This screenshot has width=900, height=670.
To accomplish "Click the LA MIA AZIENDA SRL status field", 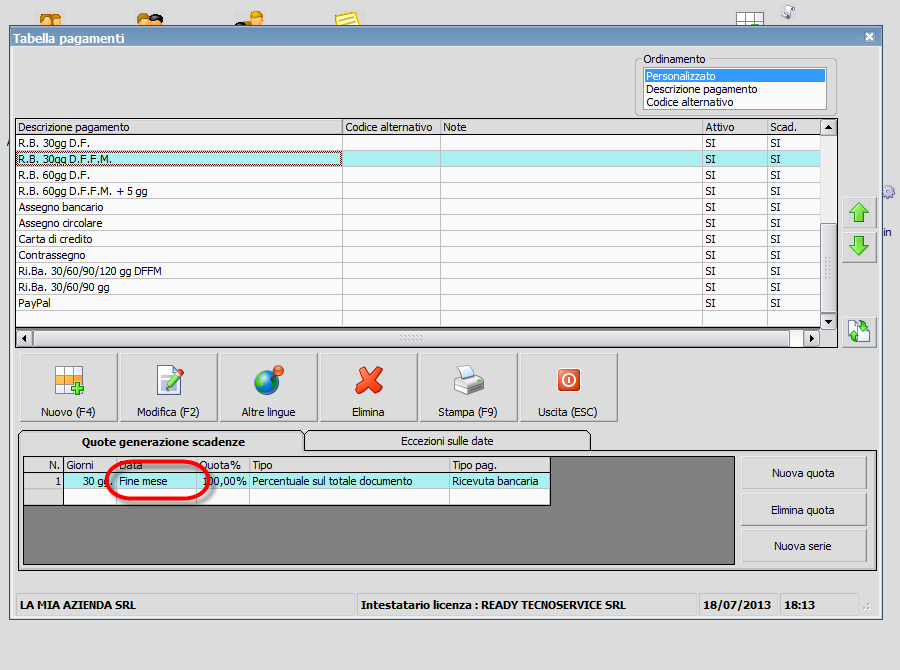I will point(185,605).
